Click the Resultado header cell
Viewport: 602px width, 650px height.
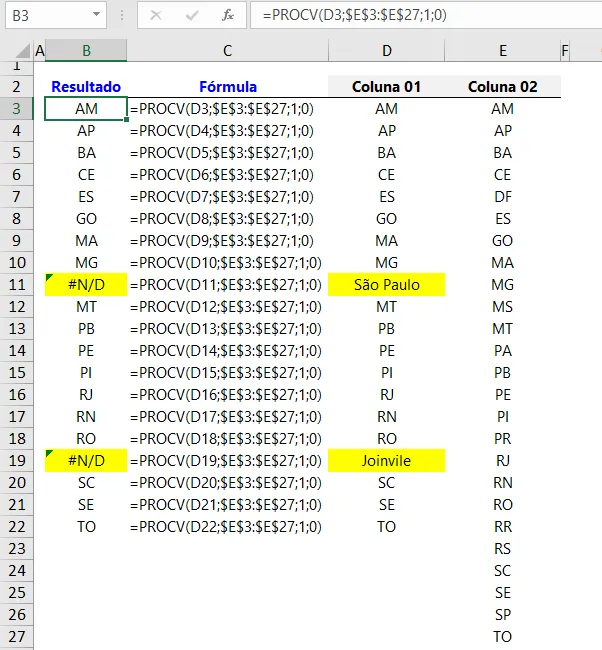click(86, 87)
